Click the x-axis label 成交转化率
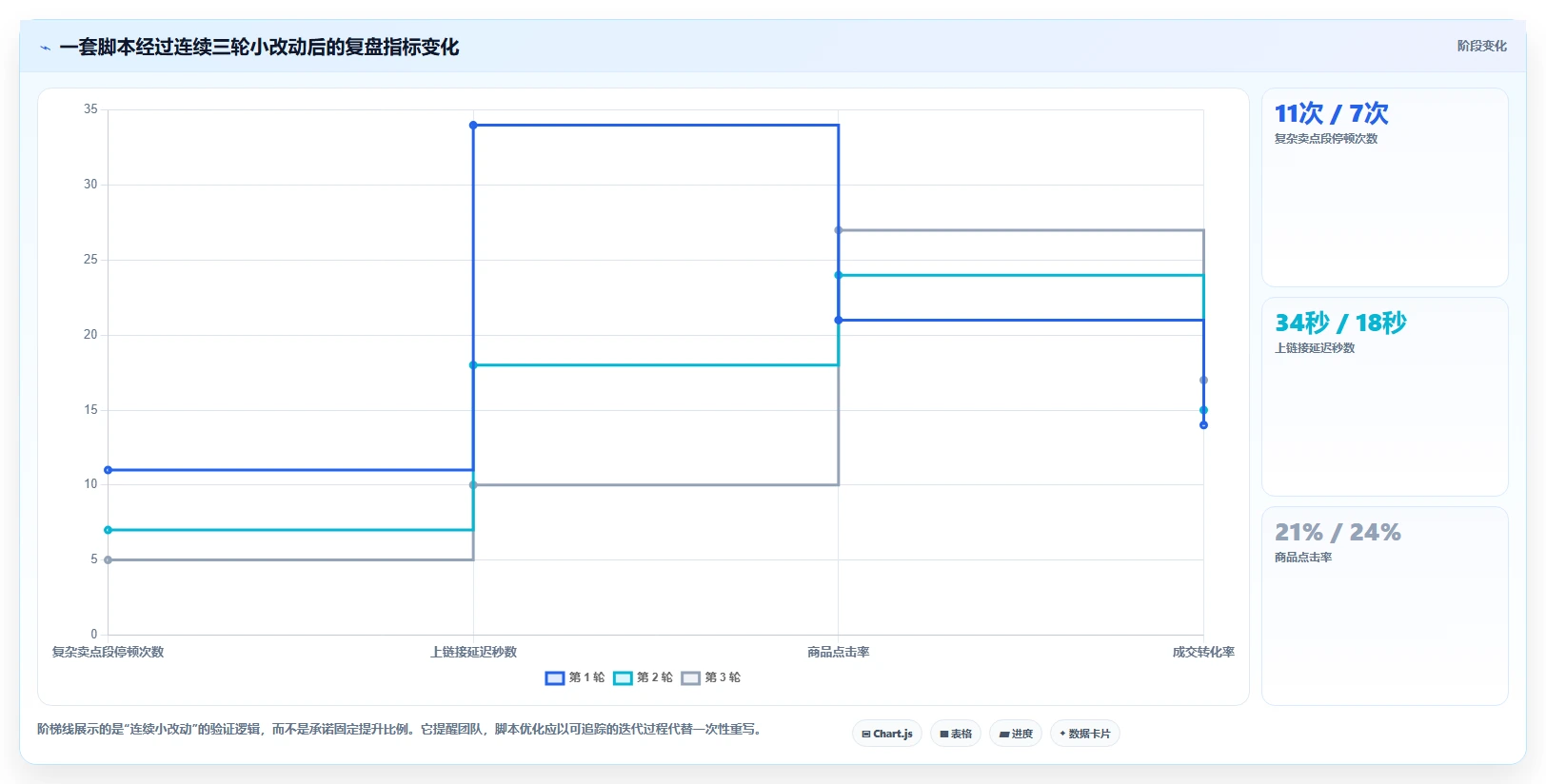The height and width of the screenshot is (784, 1546). (x=1203, y=652)
